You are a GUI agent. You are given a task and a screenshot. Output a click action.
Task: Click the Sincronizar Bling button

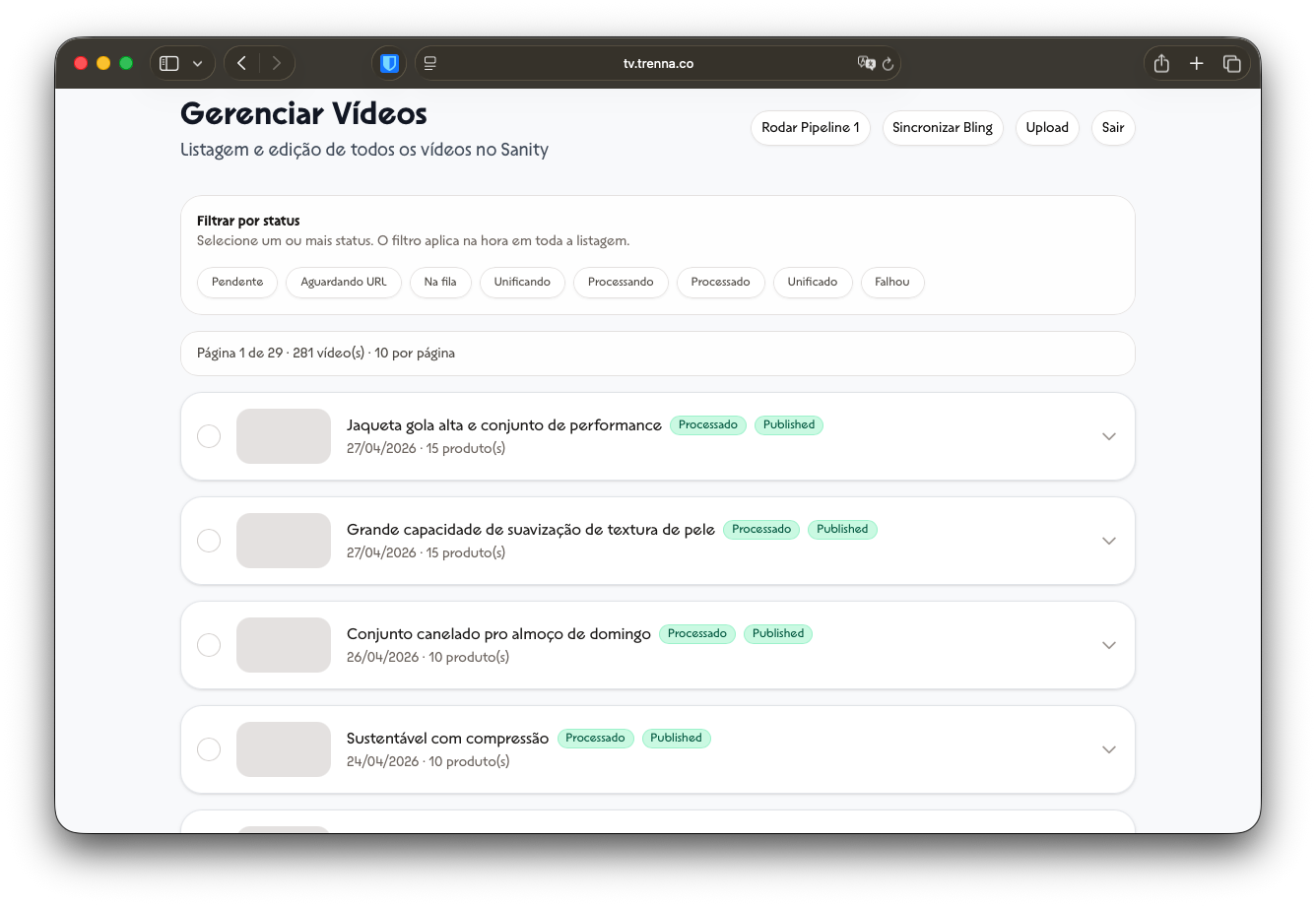coord(943,128)
